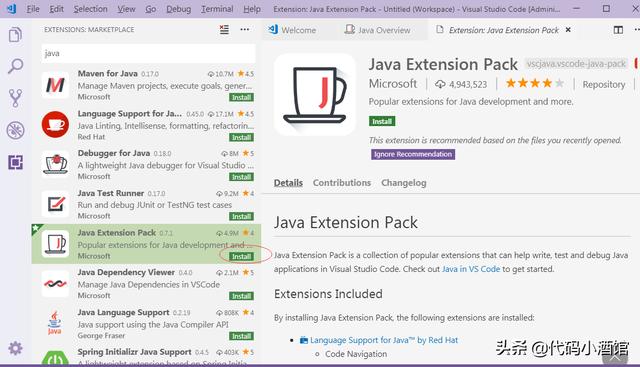Click the Red Hat Language Support icon

coord(55,125)
